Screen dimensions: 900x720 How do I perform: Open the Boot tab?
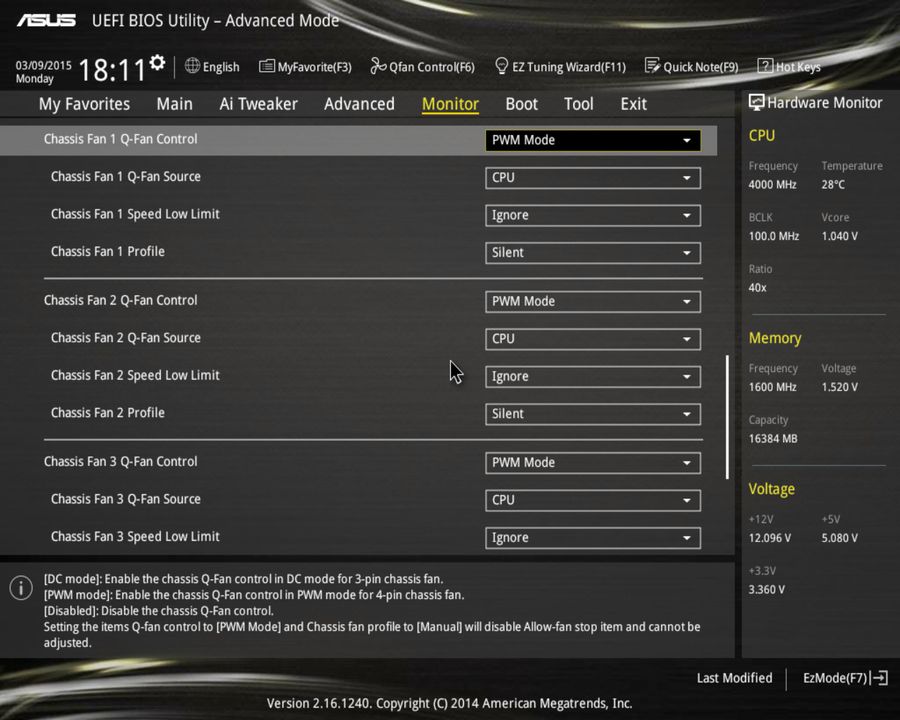pyautogui.click(x=521, y=103)
